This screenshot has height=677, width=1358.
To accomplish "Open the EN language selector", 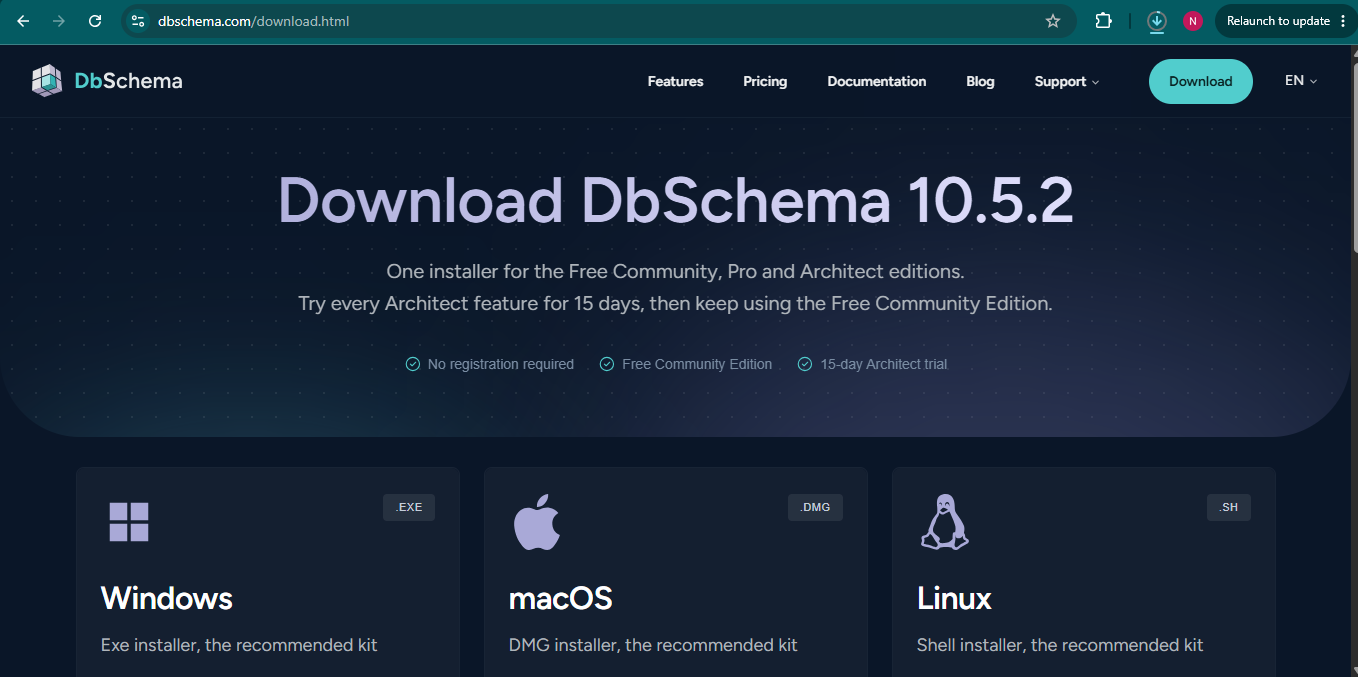I will [x=1301, y=81].
